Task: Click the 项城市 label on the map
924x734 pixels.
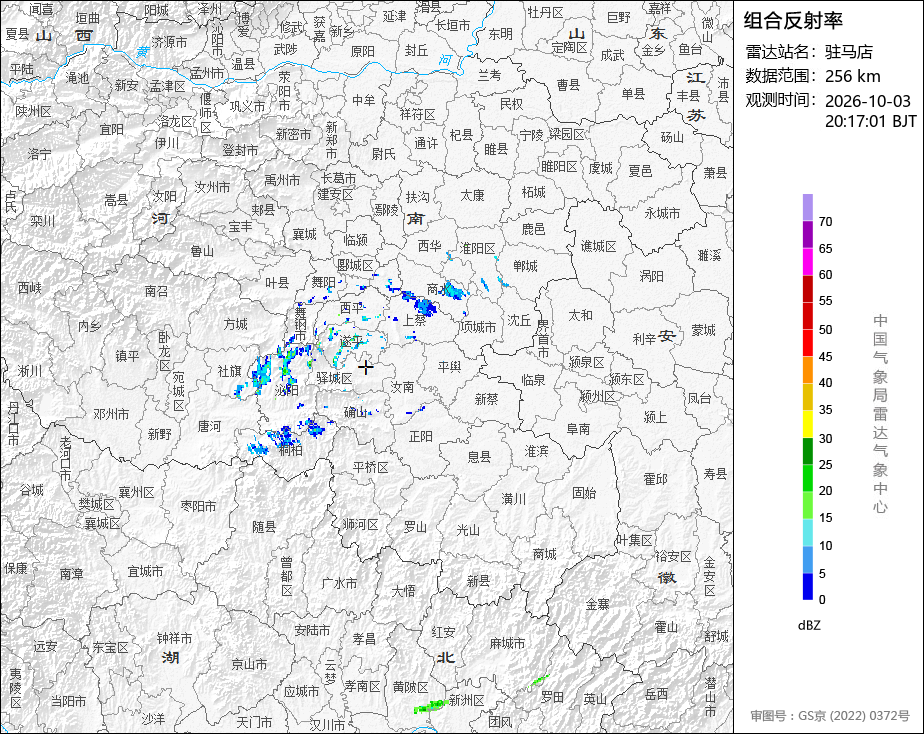Action: point(478,326)
